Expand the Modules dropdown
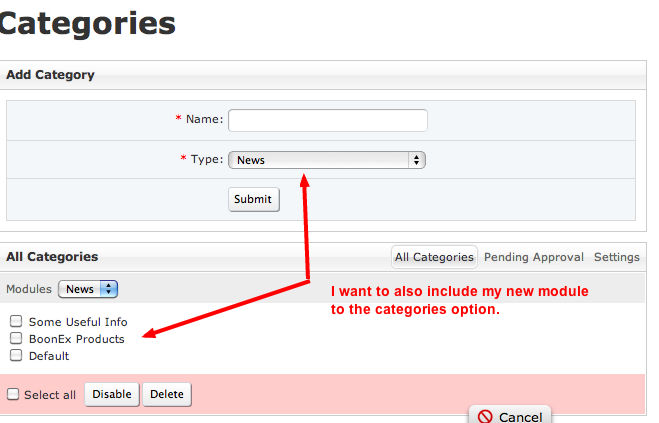659x423 pixels. 88,289
